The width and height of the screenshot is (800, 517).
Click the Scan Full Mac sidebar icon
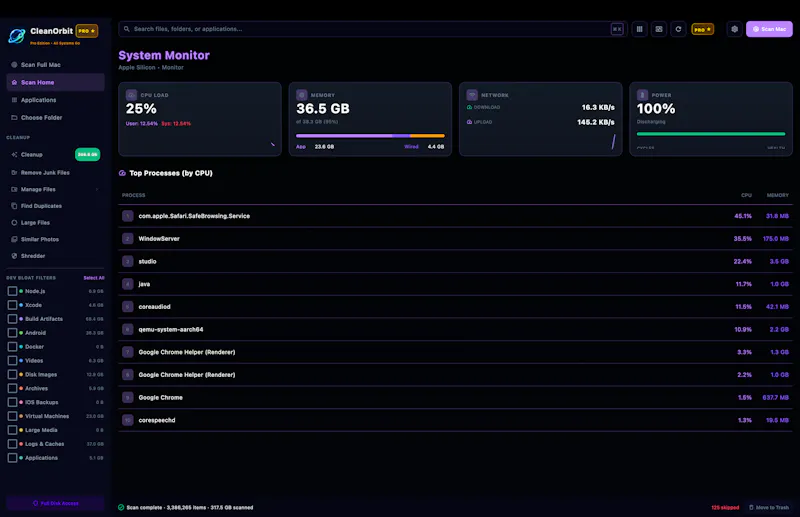14,65
